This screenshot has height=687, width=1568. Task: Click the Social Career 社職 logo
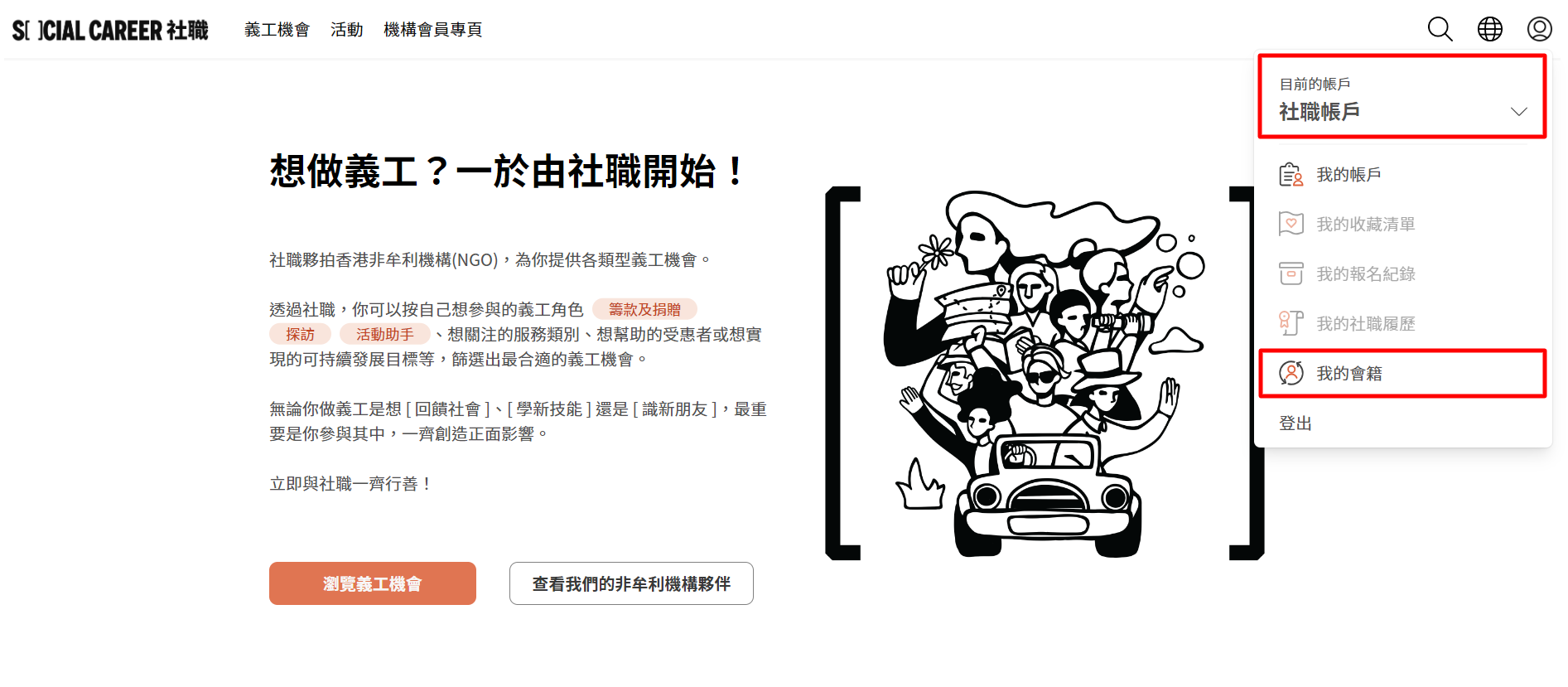pos(110,30)
